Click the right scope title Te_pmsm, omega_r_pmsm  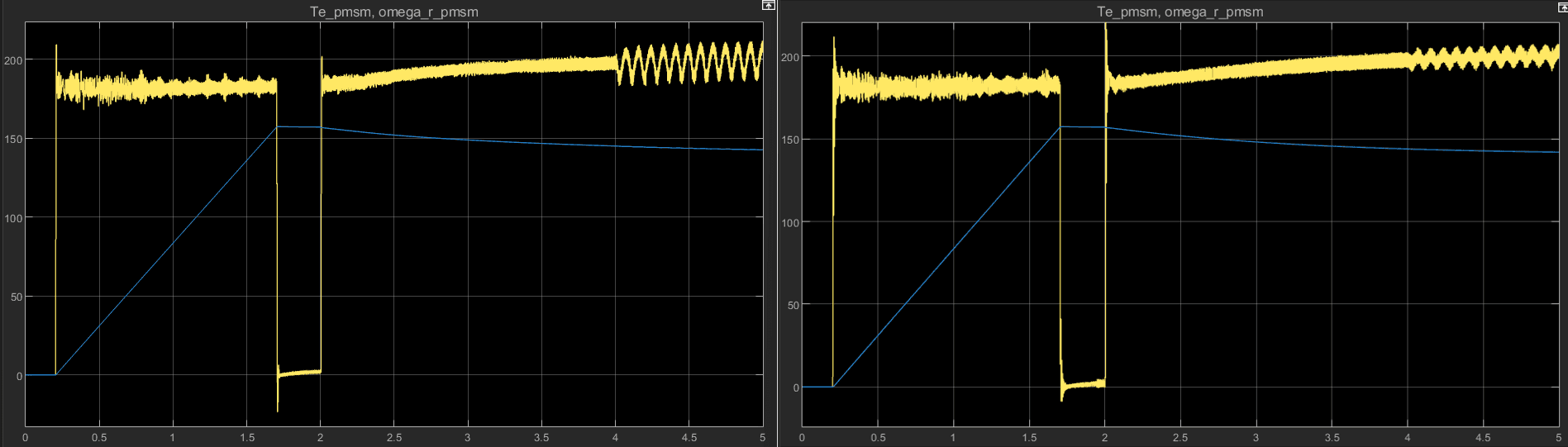point(1180,12)
